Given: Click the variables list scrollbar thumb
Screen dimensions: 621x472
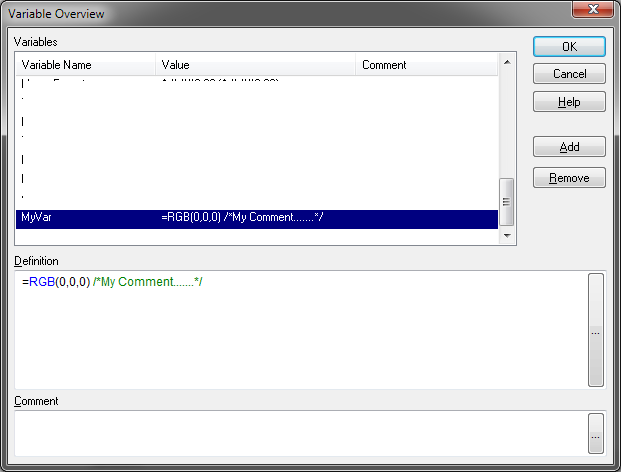Looking at the screenshot, I should [x=507, y=202].
